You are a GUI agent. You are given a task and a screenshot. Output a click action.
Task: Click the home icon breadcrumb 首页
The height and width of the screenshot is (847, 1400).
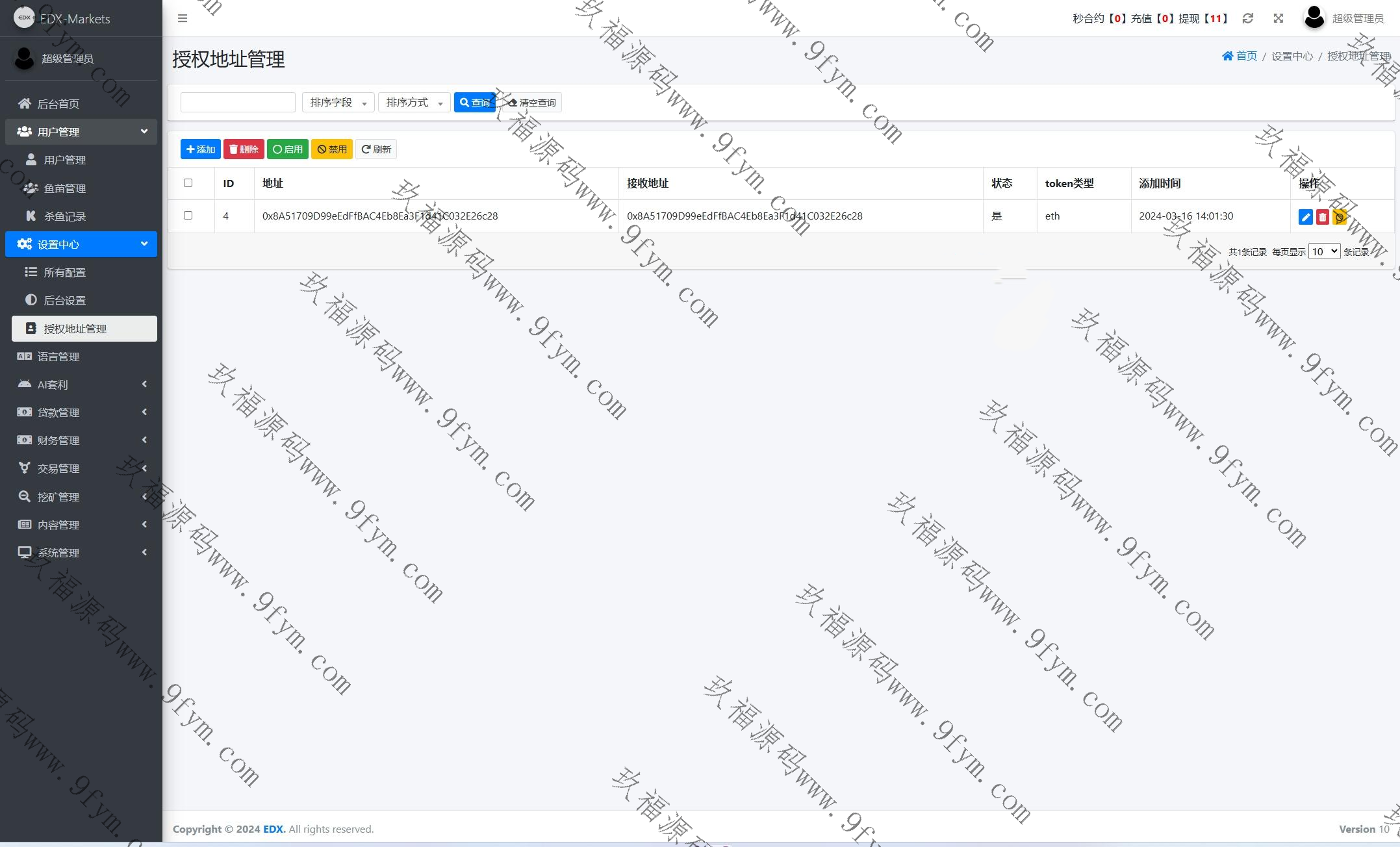click(x=1239, y=56)
